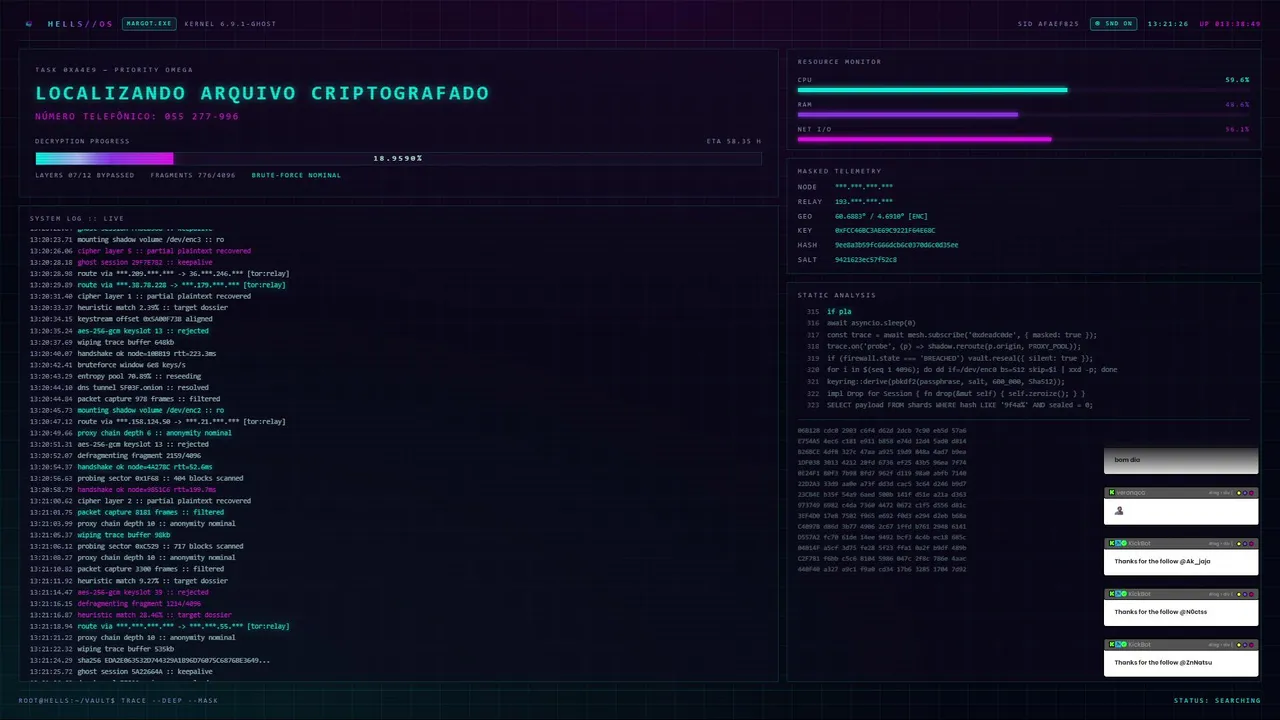Click the SYSTEM LOG :: LIVE header
The height and width of the screenshot is (720, 1280).
(76, 218)
